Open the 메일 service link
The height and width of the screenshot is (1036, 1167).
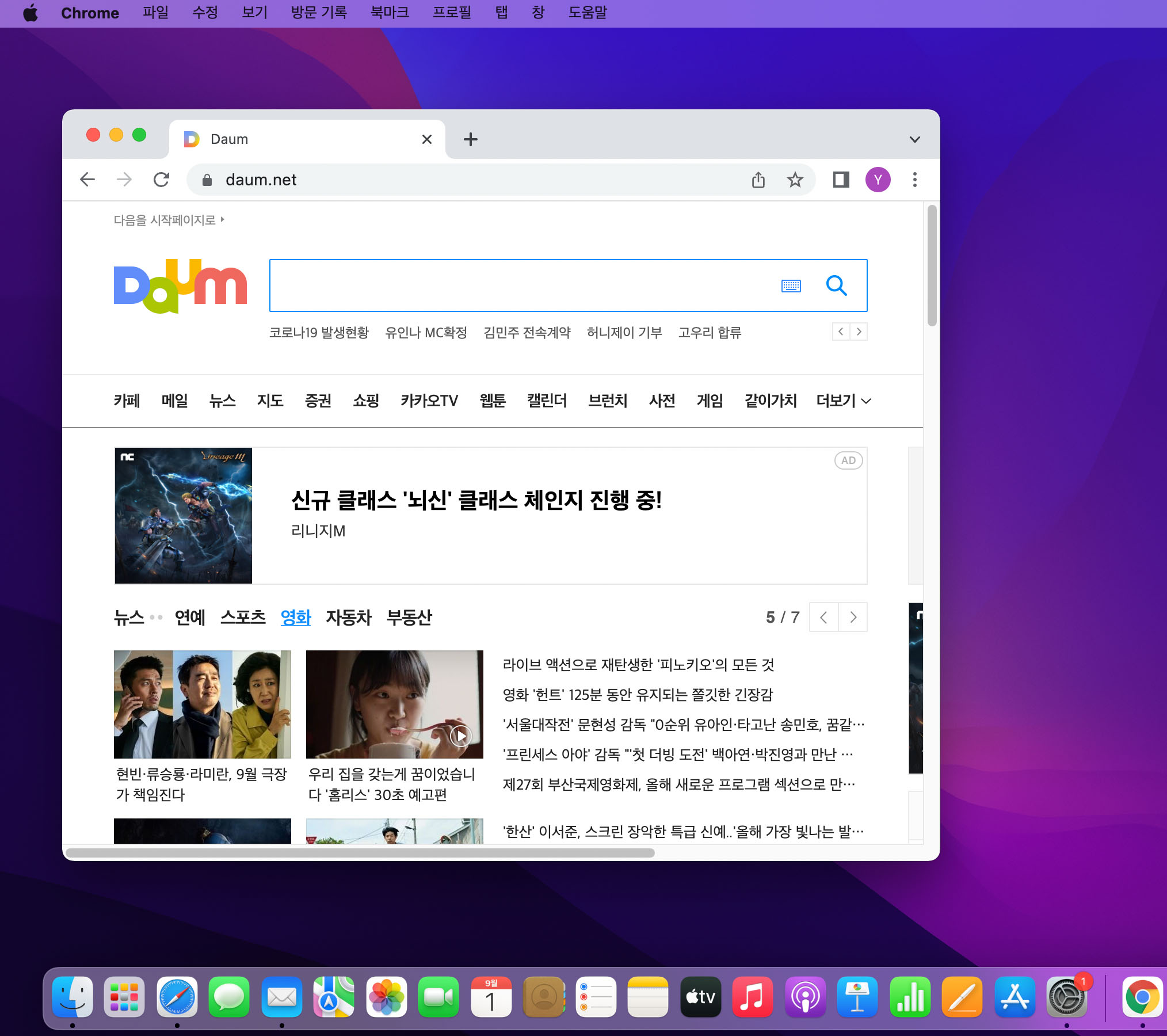coord(174,401)
